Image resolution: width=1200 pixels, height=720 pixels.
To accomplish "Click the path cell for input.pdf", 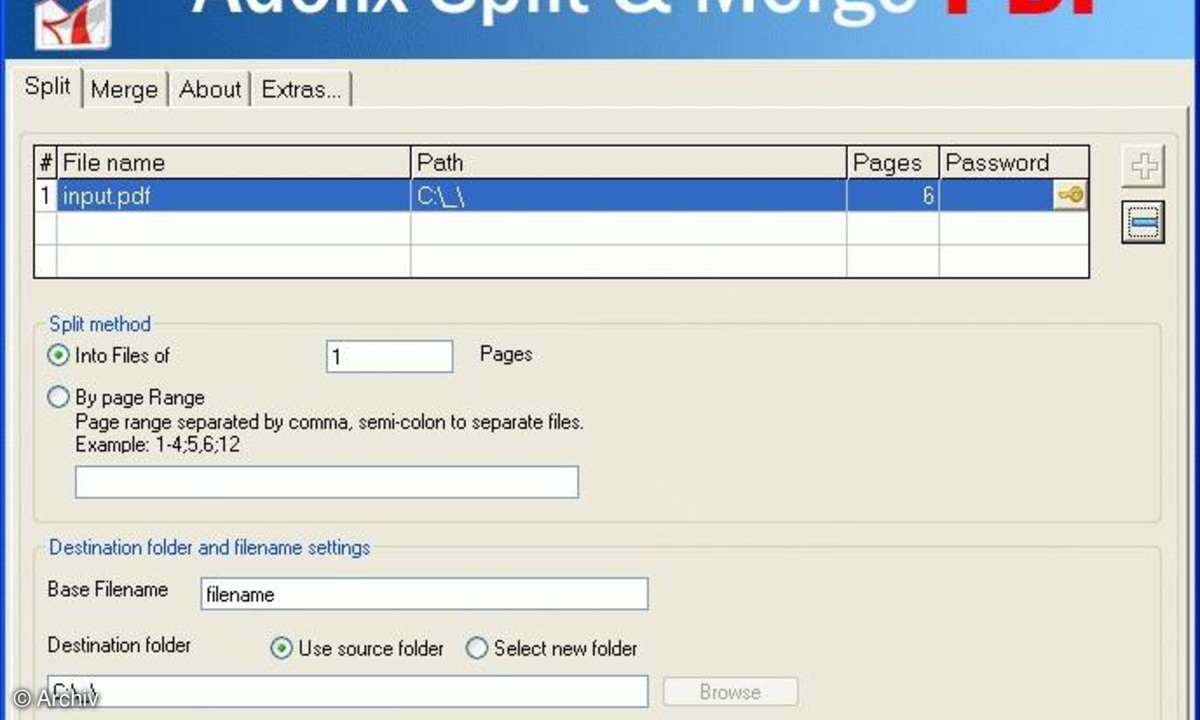I will [x=629, y=196].
